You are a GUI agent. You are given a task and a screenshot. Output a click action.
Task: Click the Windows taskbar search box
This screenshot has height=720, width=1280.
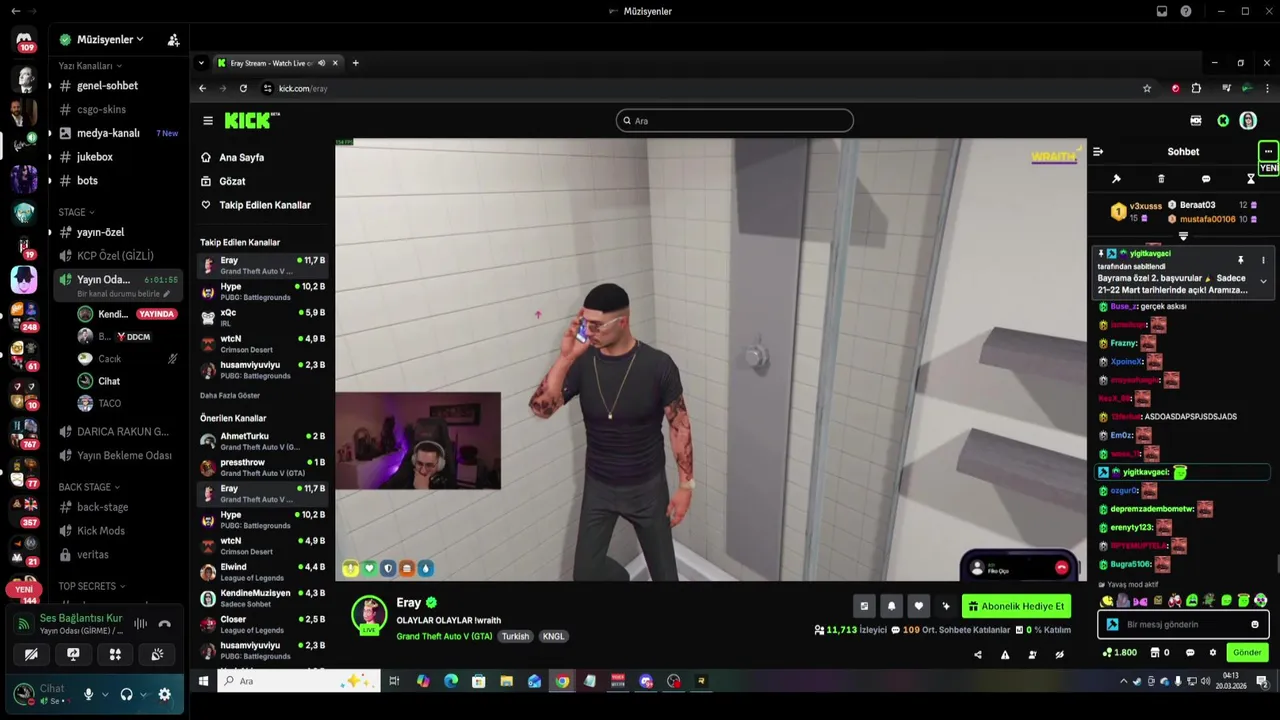click(x=298, y=681)
